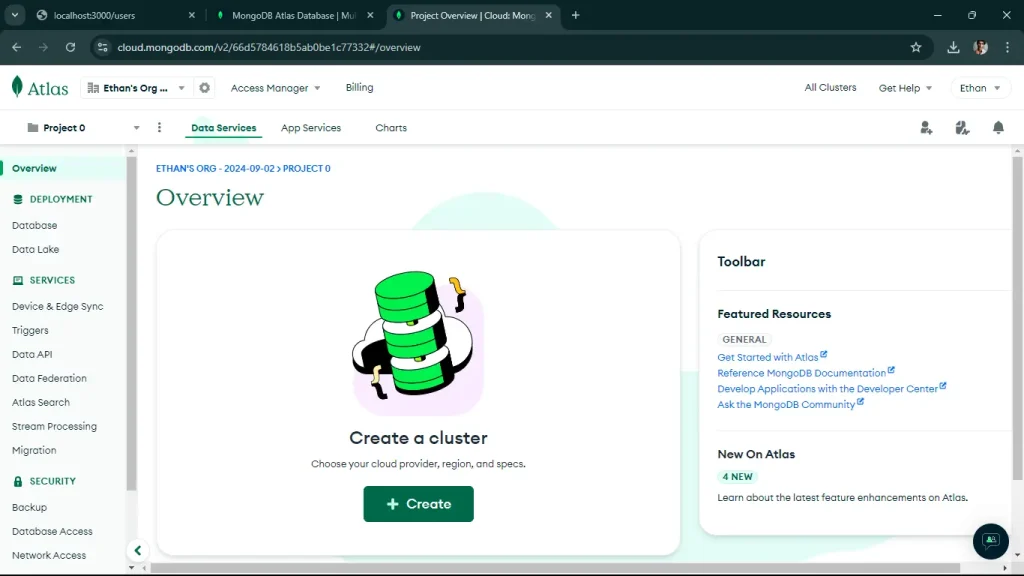Open organization settings with the gear icon

click(x=204, y=88)
